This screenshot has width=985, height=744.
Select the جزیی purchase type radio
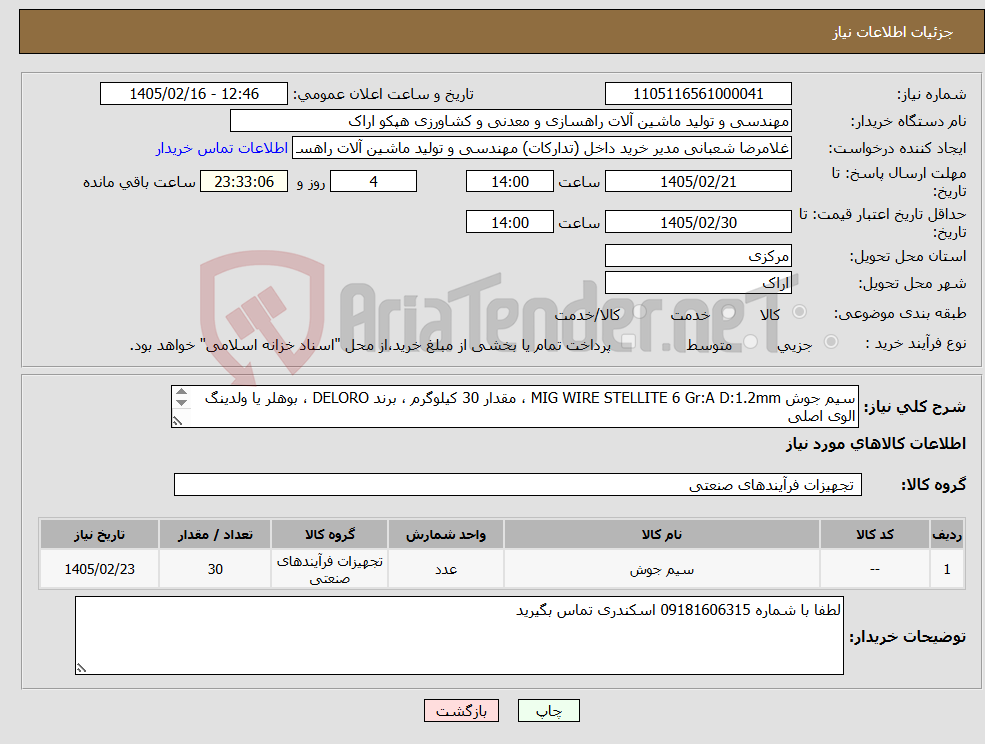pos(830,342)
